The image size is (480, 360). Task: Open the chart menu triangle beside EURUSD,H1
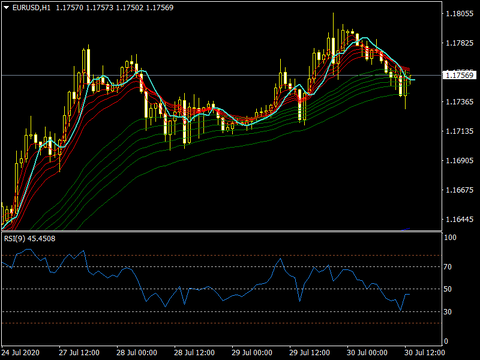click(x=6, y=7)
